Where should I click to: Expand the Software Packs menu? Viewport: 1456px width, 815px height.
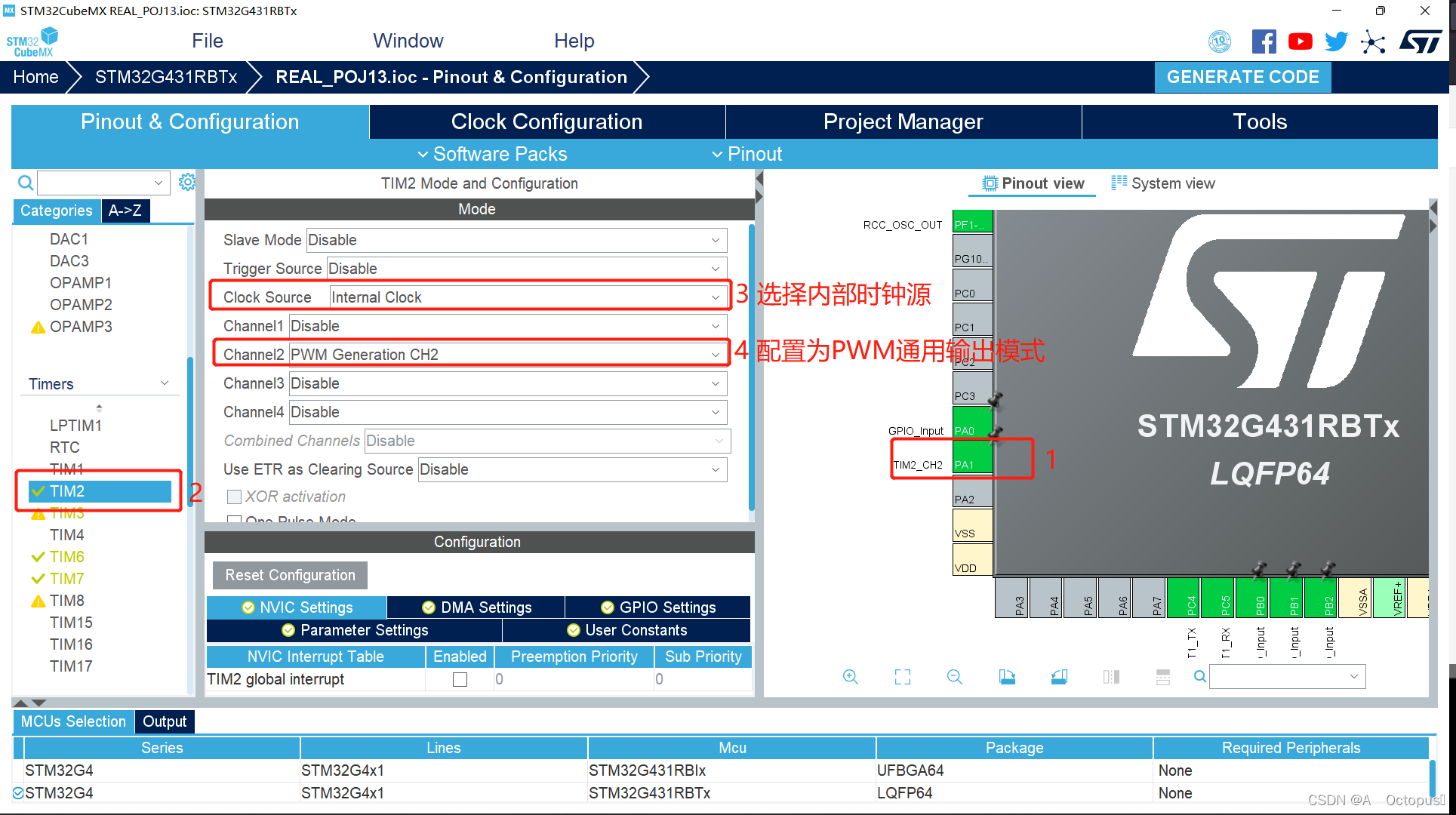pos(493,154)
